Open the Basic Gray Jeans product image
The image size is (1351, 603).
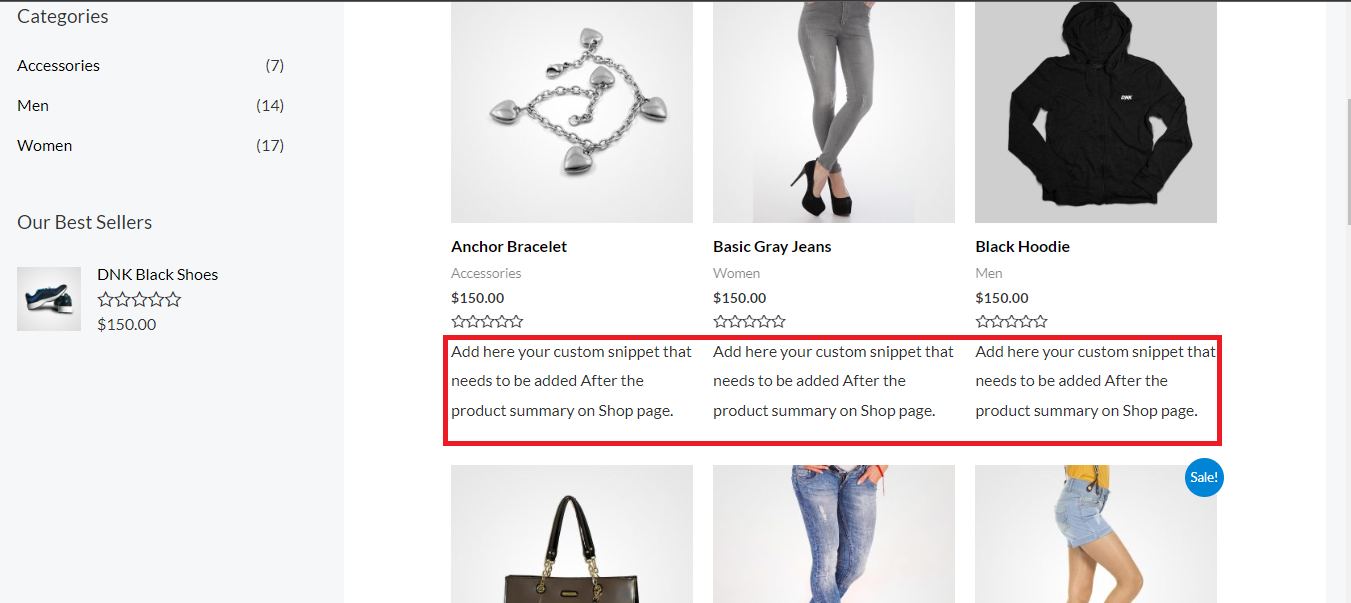pyautogui.click(x=834, y=112)
